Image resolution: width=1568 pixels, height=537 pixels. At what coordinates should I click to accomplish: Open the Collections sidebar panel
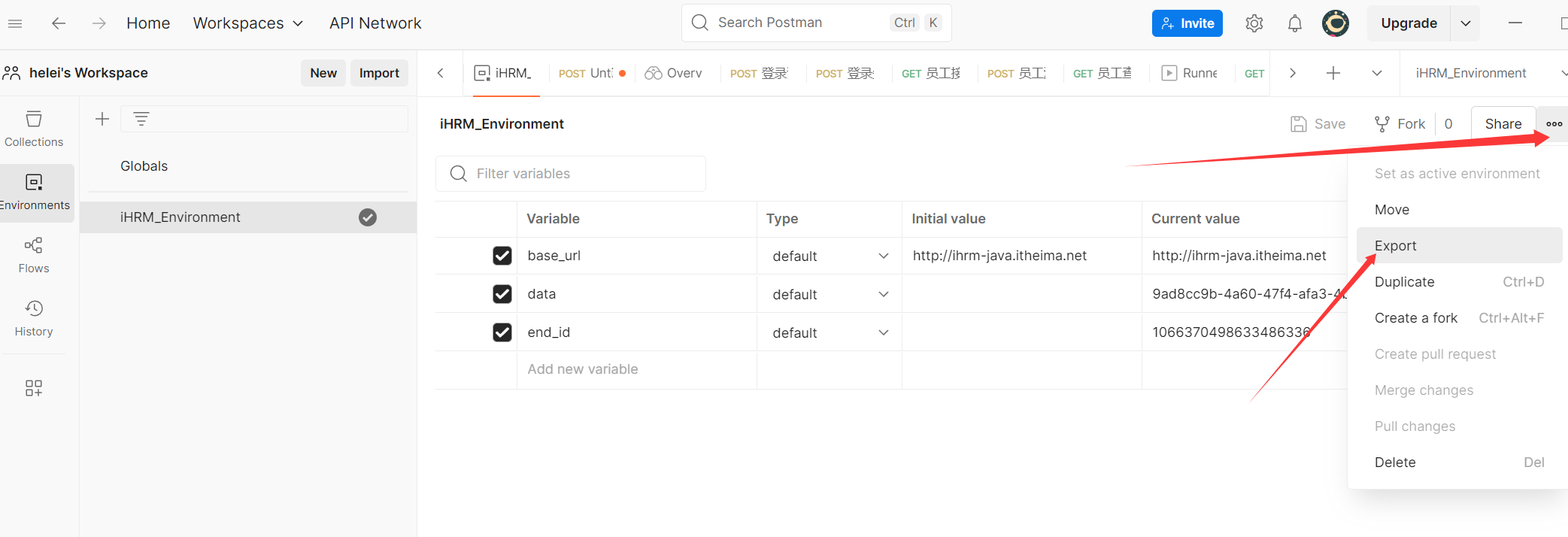(34, 129)
